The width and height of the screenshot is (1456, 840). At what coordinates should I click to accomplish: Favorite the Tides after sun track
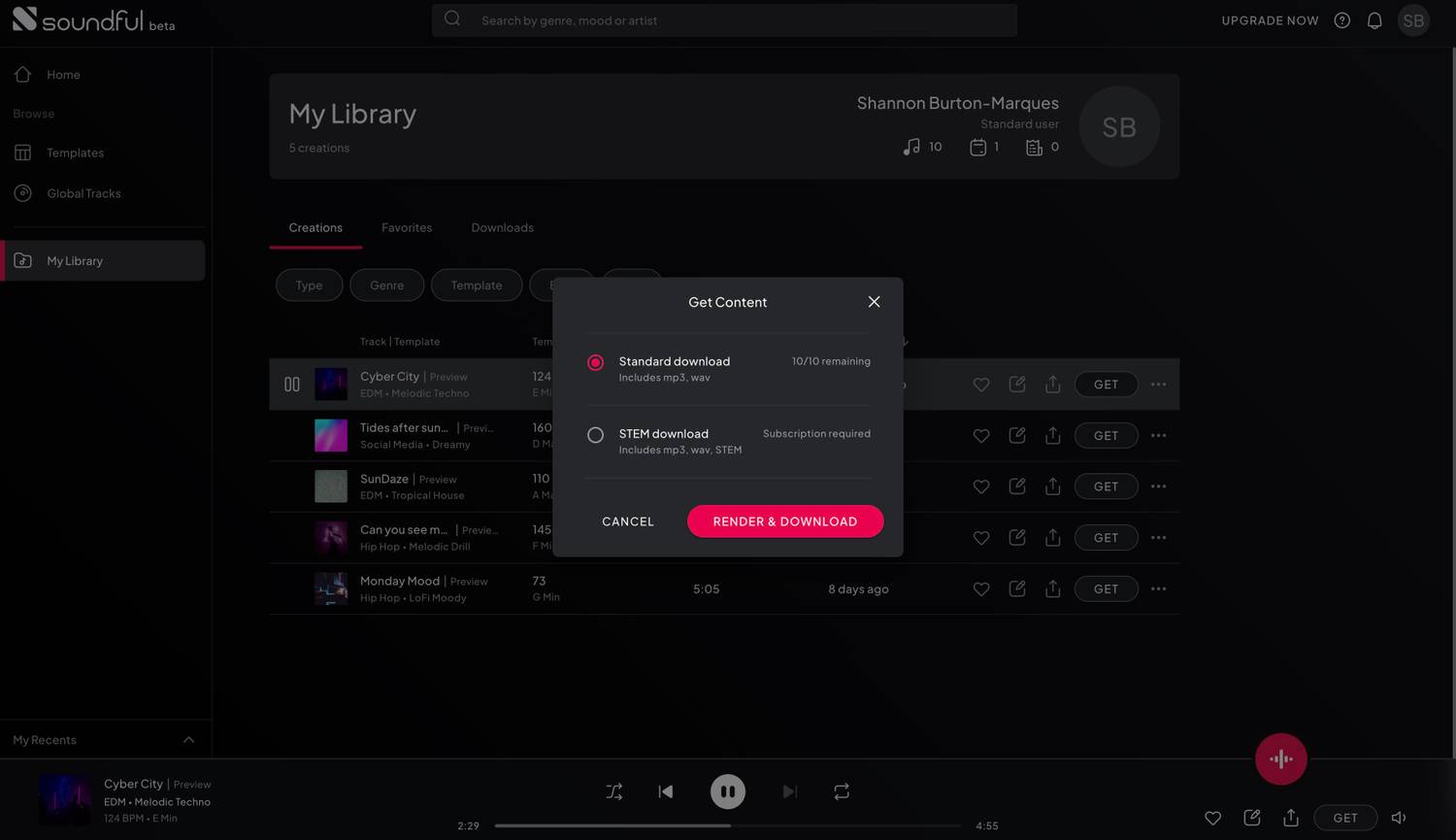981,436
